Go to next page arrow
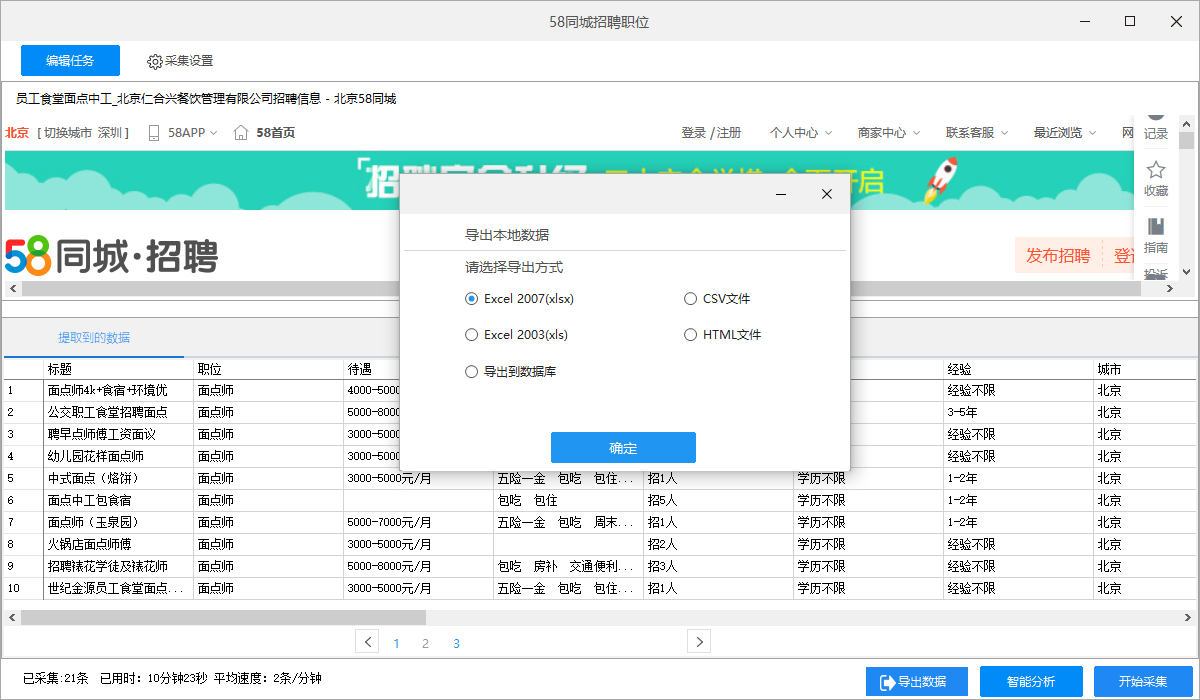1200x700 pixels. click(699, 642)
